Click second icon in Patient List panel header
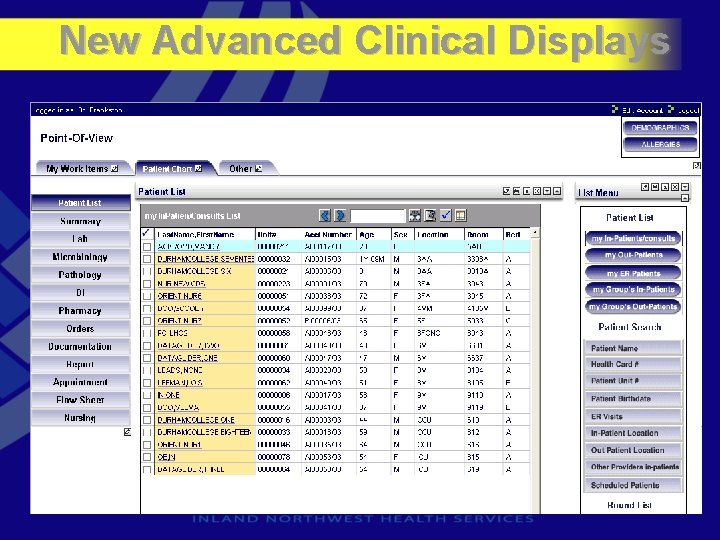 point(517,191)
